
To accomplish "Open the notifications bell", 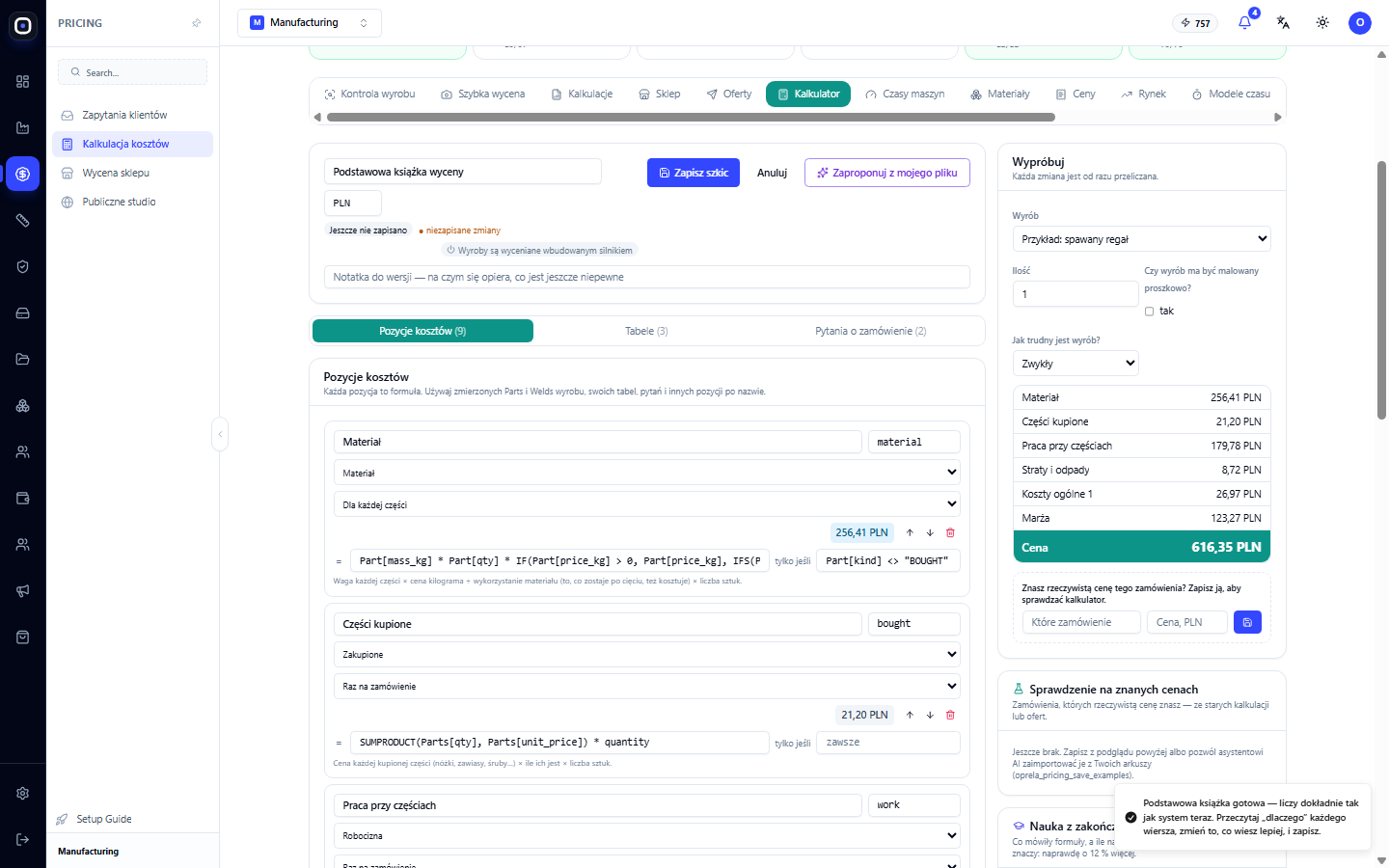I will [x=1244, y=22].
